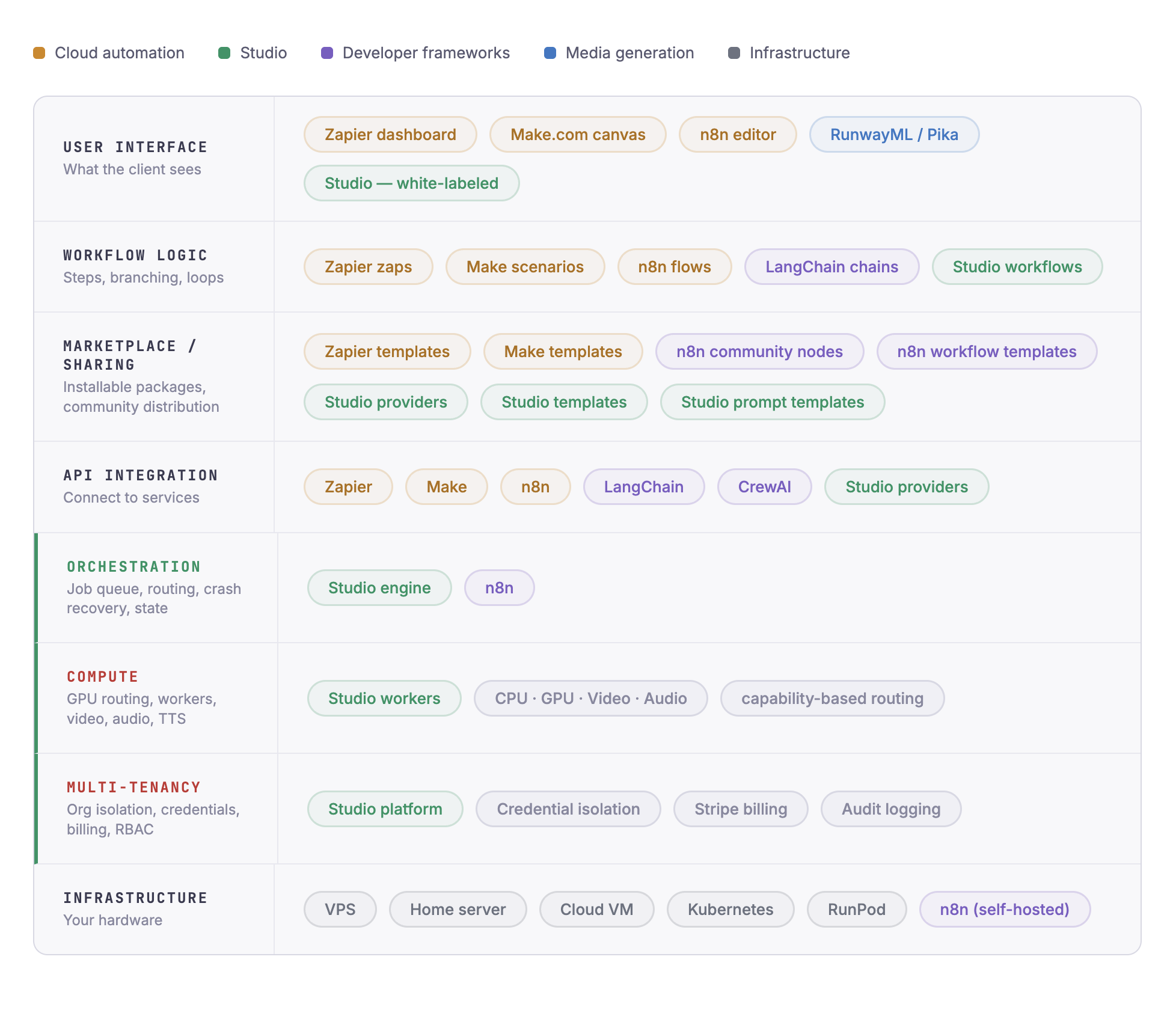Click the WORKFLOW LOGIC row header
Viewport: 1176px width, 1022px height.
(135, 255)
